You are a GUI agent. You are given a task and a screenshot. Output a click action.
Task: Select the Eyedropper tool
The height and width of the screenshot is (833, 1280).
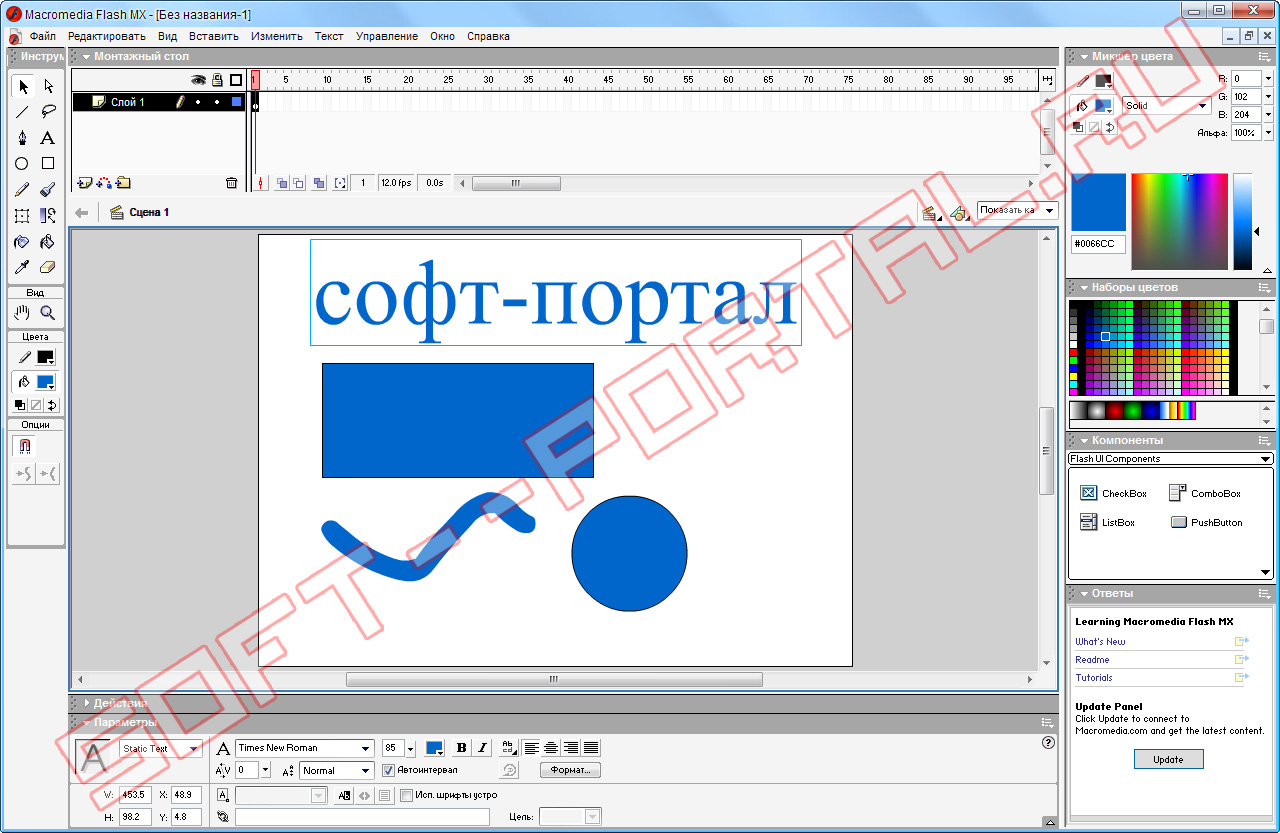click(22, 267)
